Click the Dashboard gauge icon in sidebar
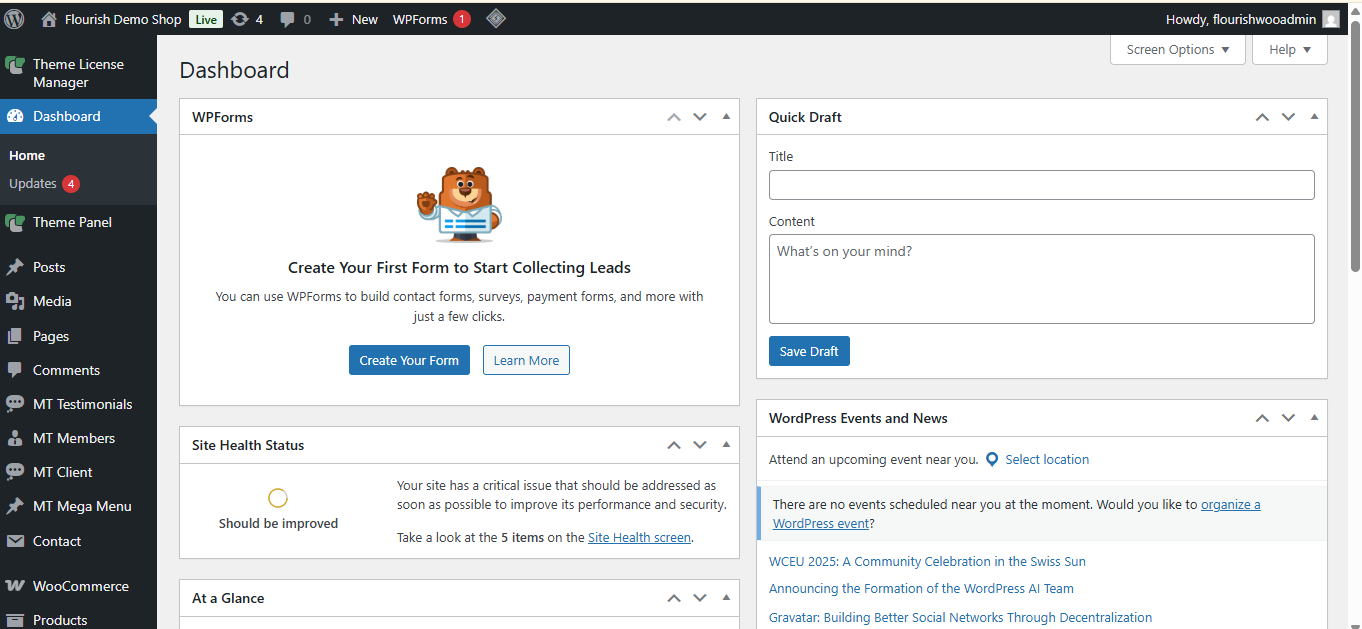The height and width of the screenshot is (629, 1362). (15, 116)
